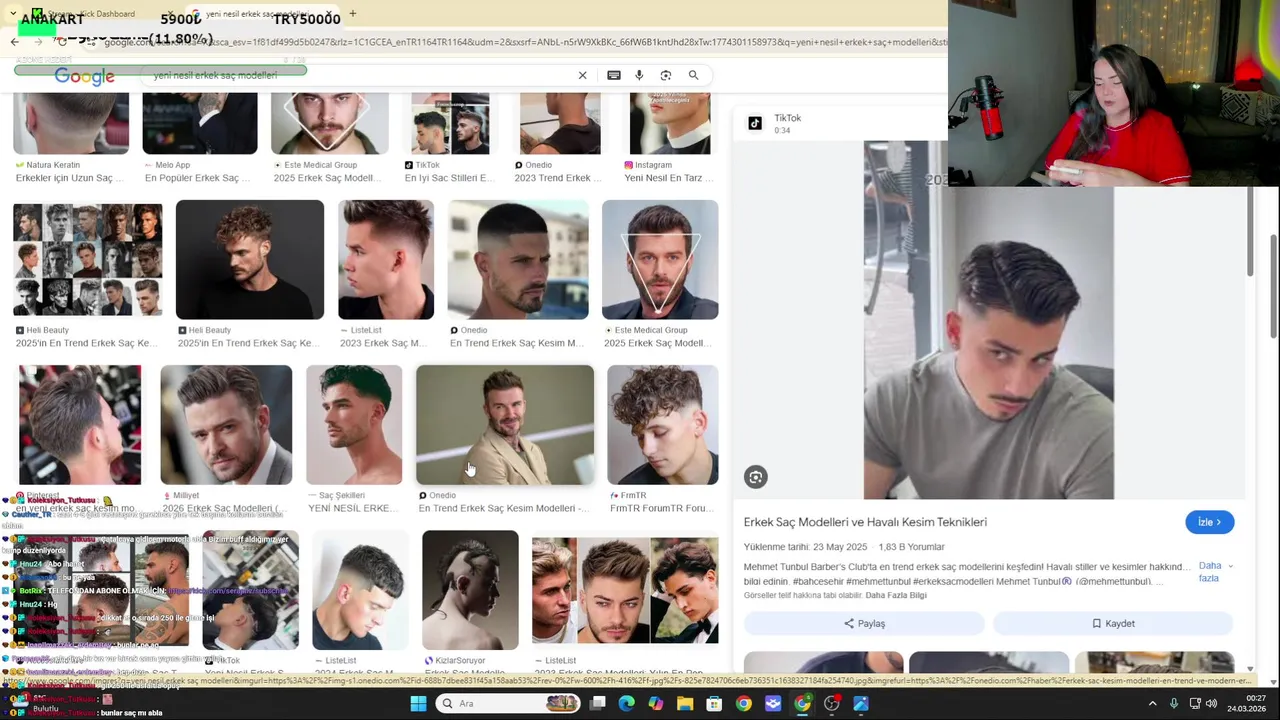Screen dimensions: 1280x720
Task: Switch to the active Chrome window icon
Action: click(x=802, y=703)
